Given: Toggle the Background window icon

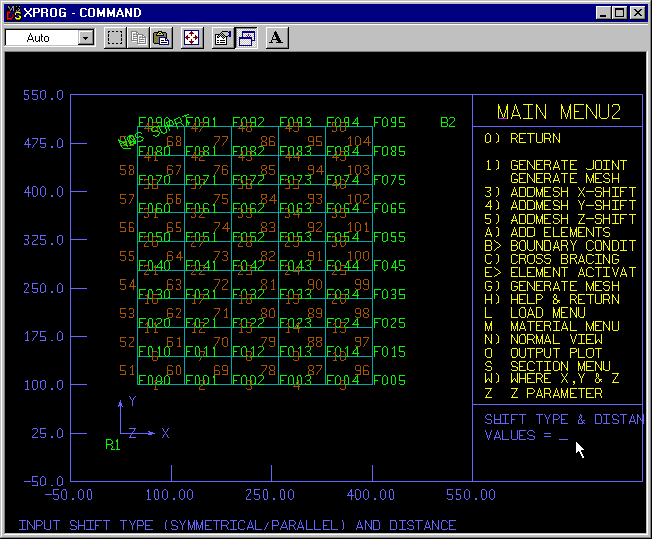Looking at the screenshot, I should [246, 38].
